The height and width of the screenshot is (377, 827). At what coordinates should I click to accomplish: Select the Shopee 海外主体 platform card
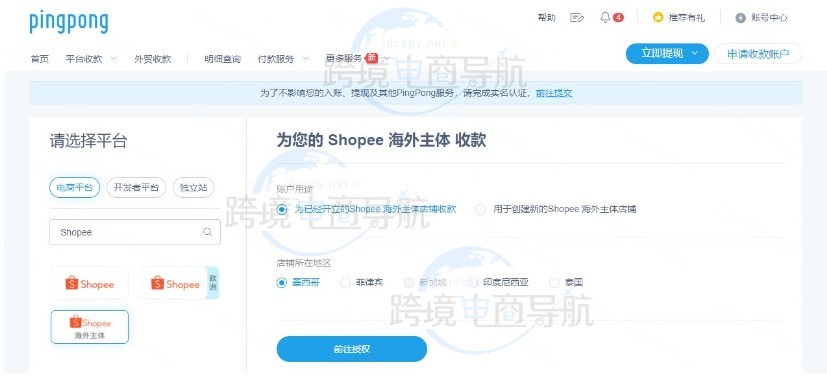pos(90,327)
